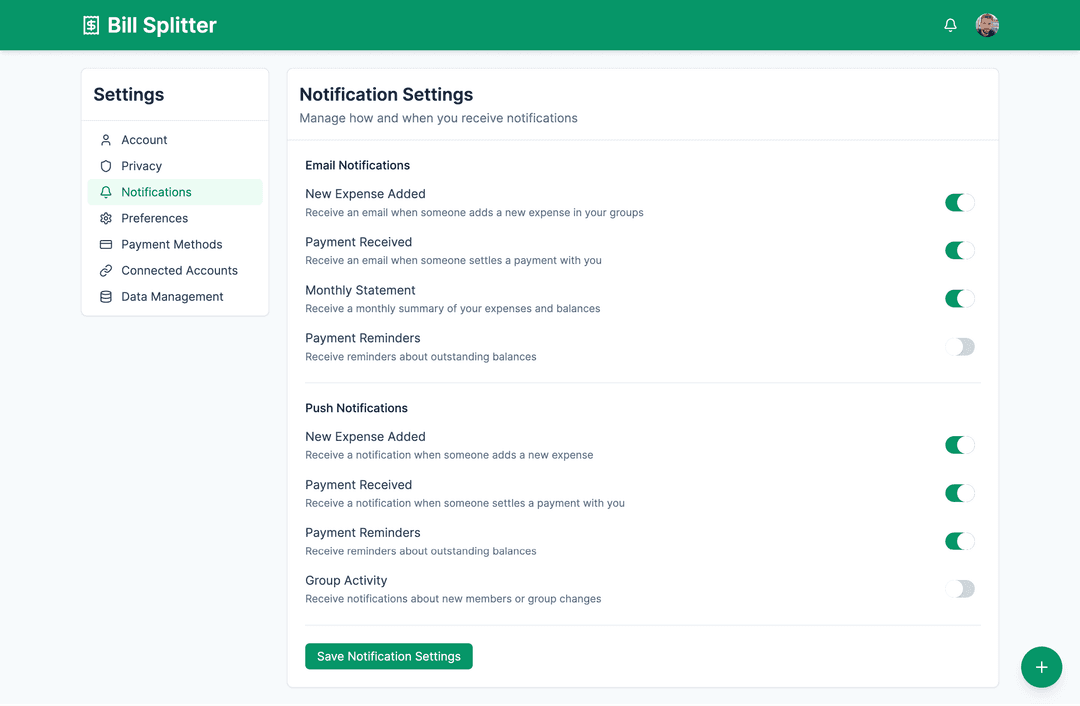Click the Notifications bell icon in sidebar
This screenshot has height=706, width=1080.
(105, 192)
